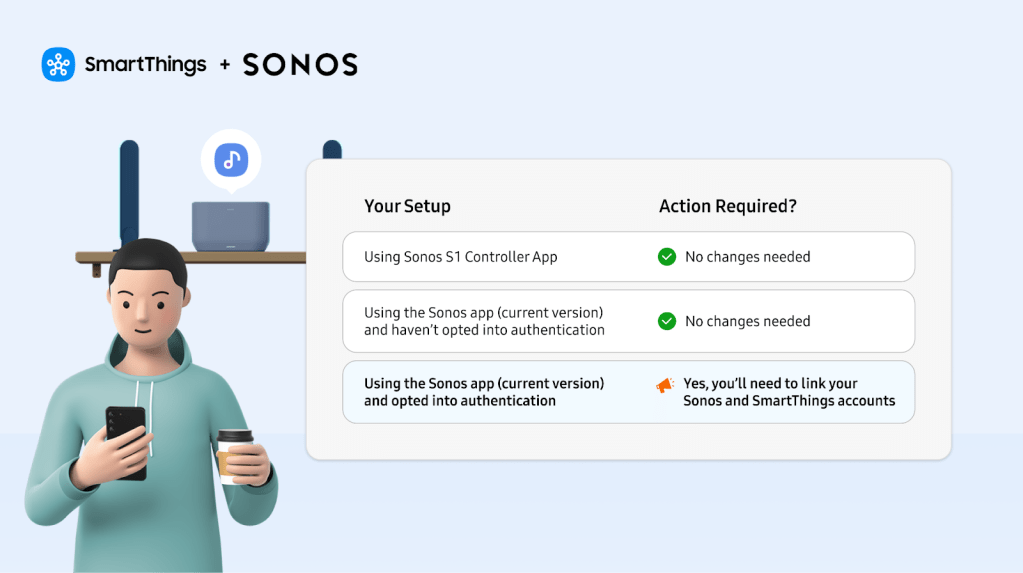Screen dimensions: 1023x573
Task: Click the blue-gray speaker on the shelf
Action: click(231, 226)
